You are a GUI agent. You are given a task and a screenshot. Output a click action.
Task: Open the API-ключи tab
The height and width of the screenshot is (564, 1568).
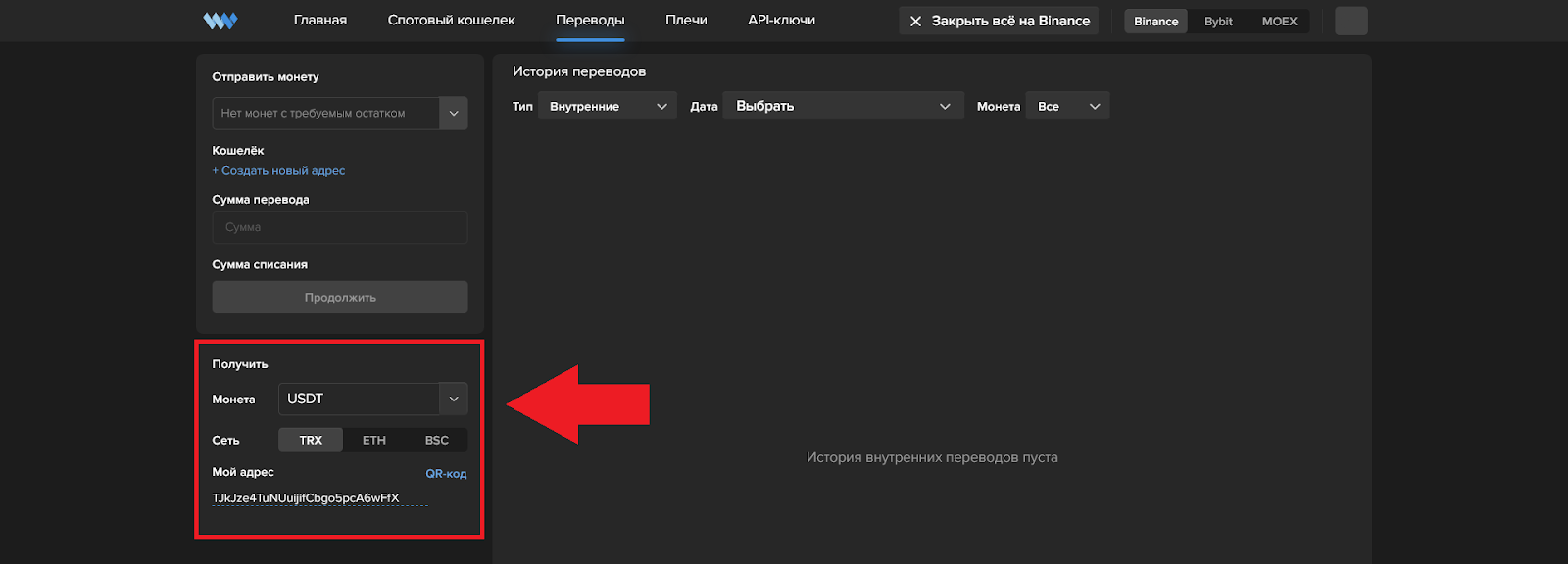click(x=781, y=21)
